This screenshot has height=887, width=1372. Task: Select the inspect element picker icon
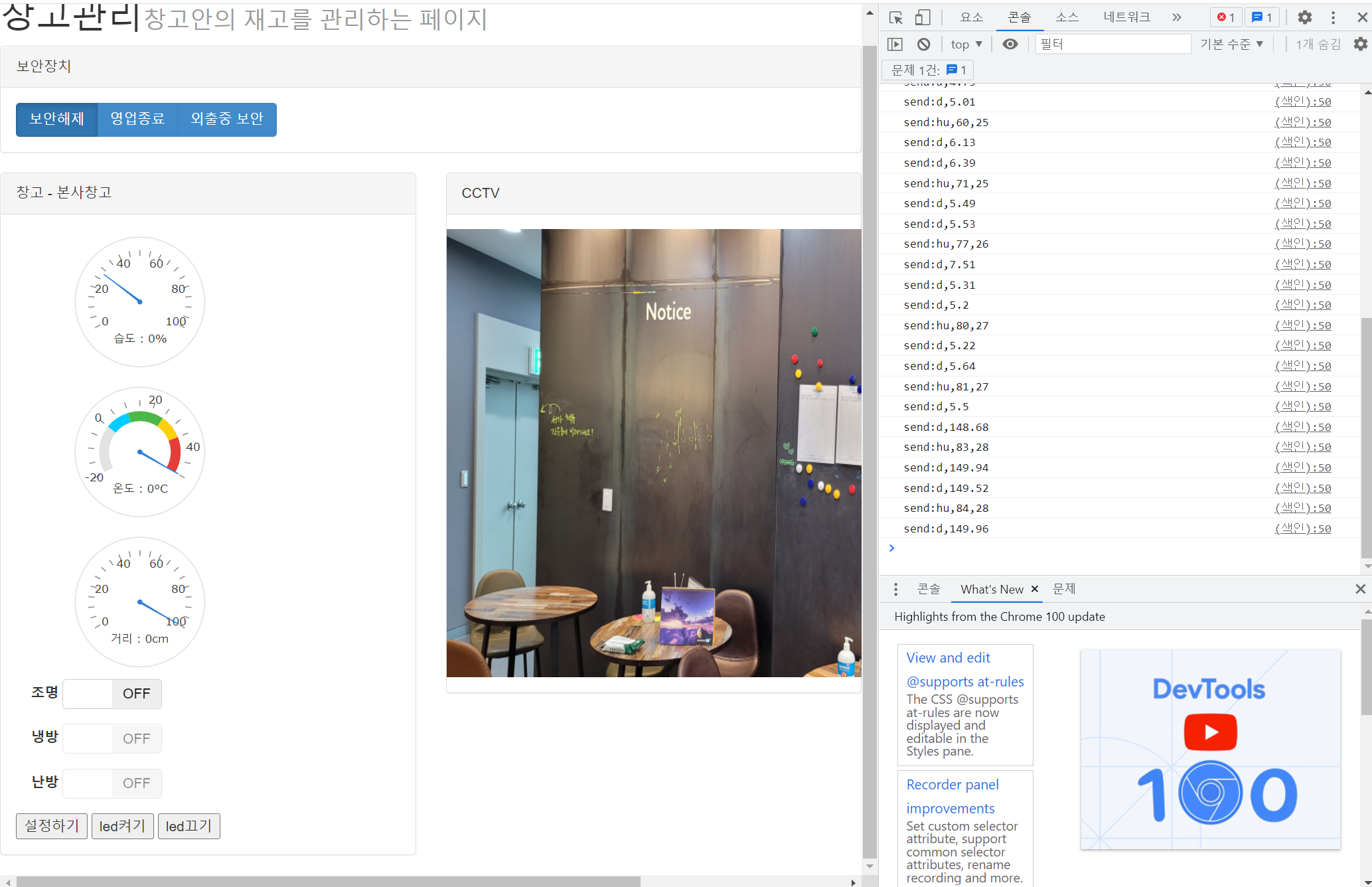point(895,18)
